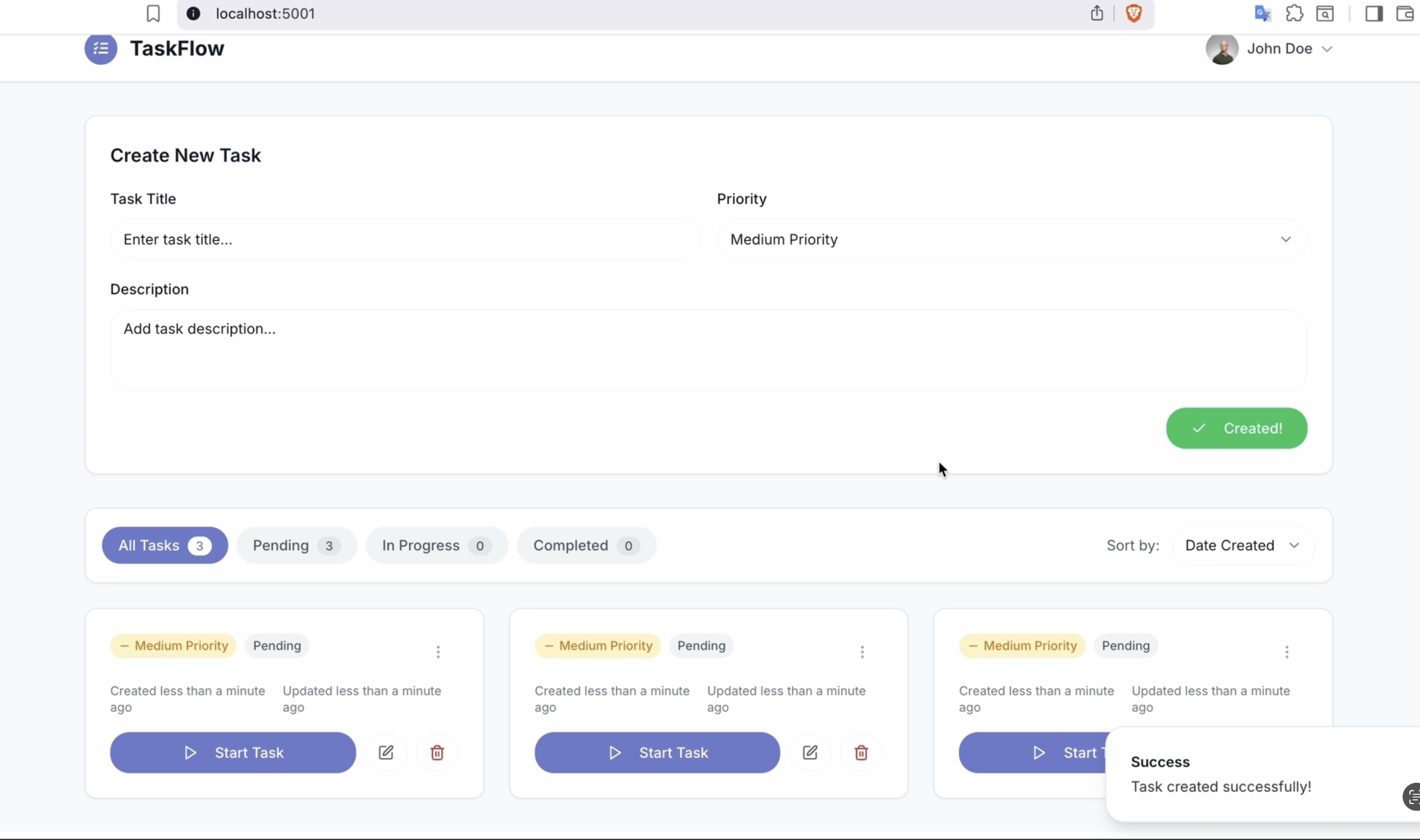
Task: Open the browser extensions puzzle icon
Action: [x=1295, y=14]
